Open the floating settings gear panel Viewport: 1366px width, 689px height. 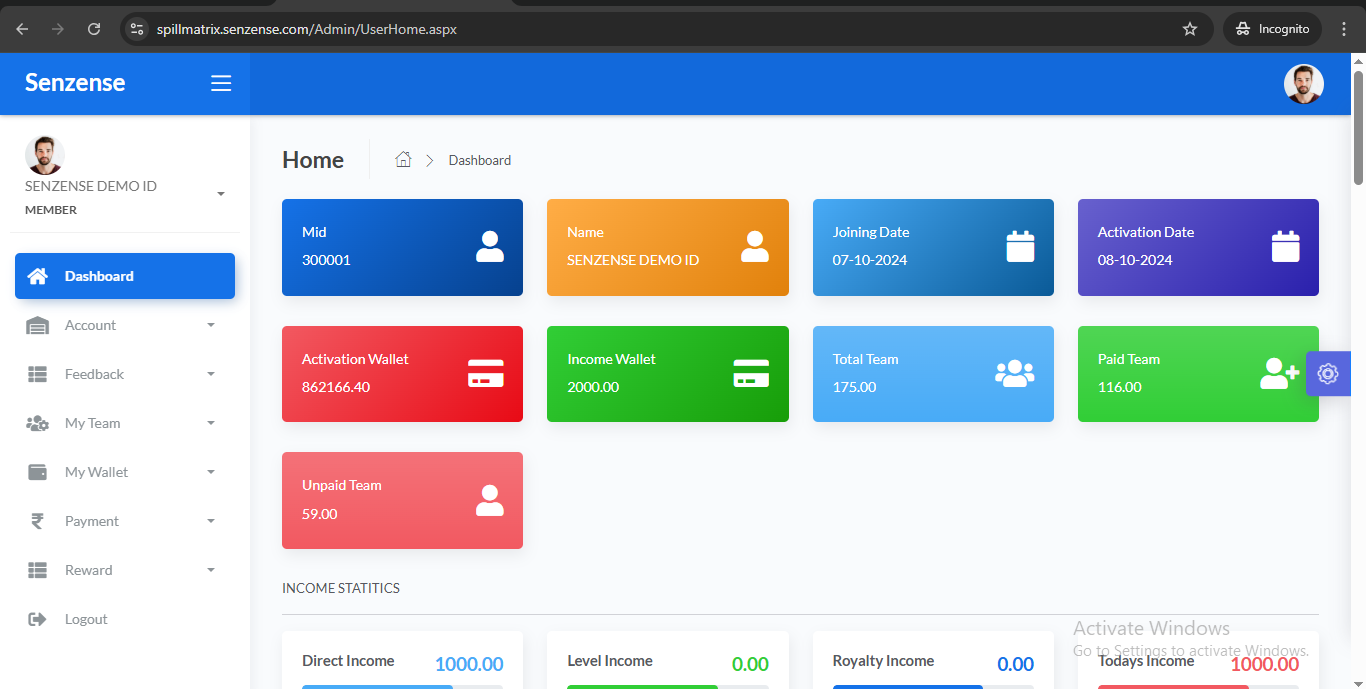1328,373
